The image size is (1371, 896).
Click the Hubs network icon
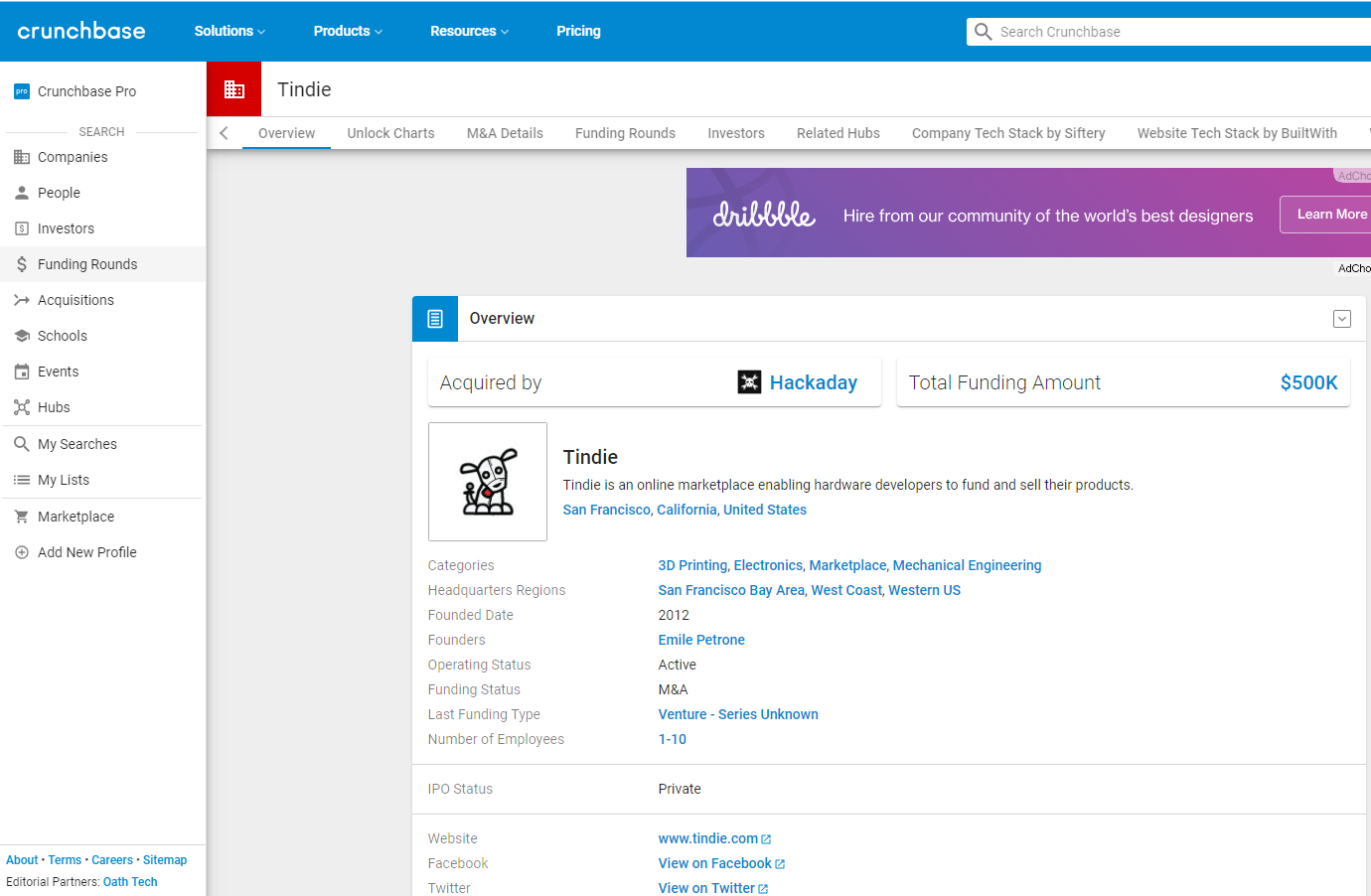[x=22, y=407]
